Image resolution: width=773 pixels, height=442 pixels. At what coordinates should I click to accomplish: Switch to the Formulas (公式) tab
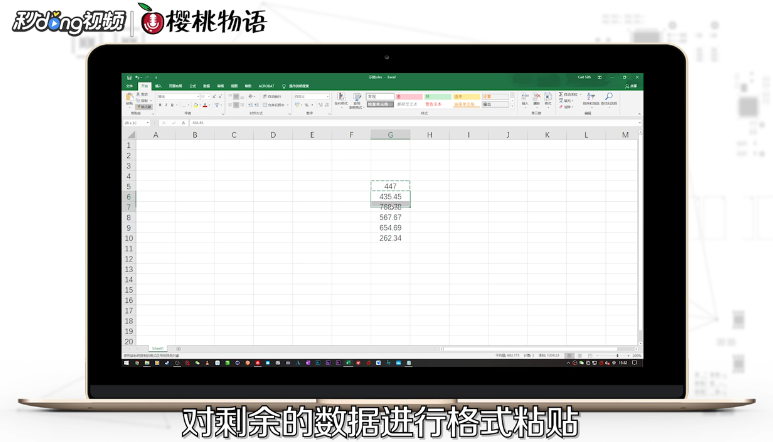tap(193, 86)
